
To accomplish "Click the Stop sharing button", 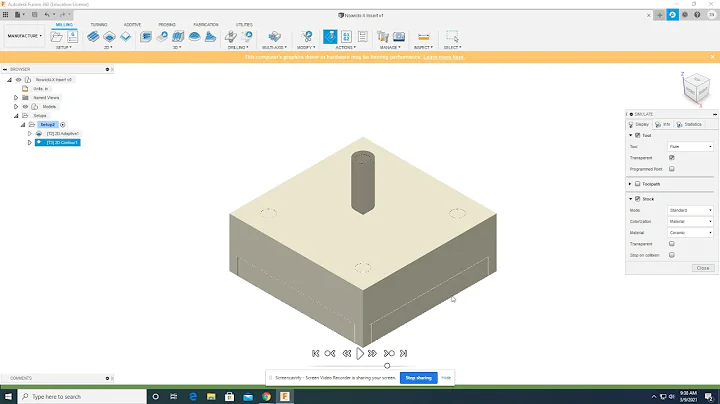I will pyautogui.click(x=418, y=378).
